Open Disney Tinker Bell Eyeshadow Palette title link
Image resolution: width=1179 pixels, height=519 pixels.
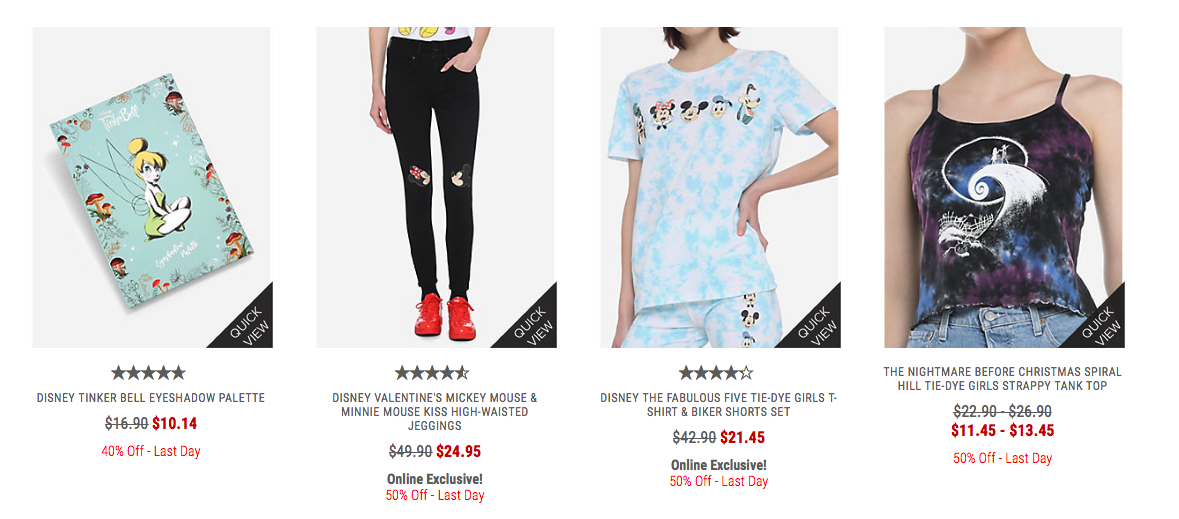(151, 398)
